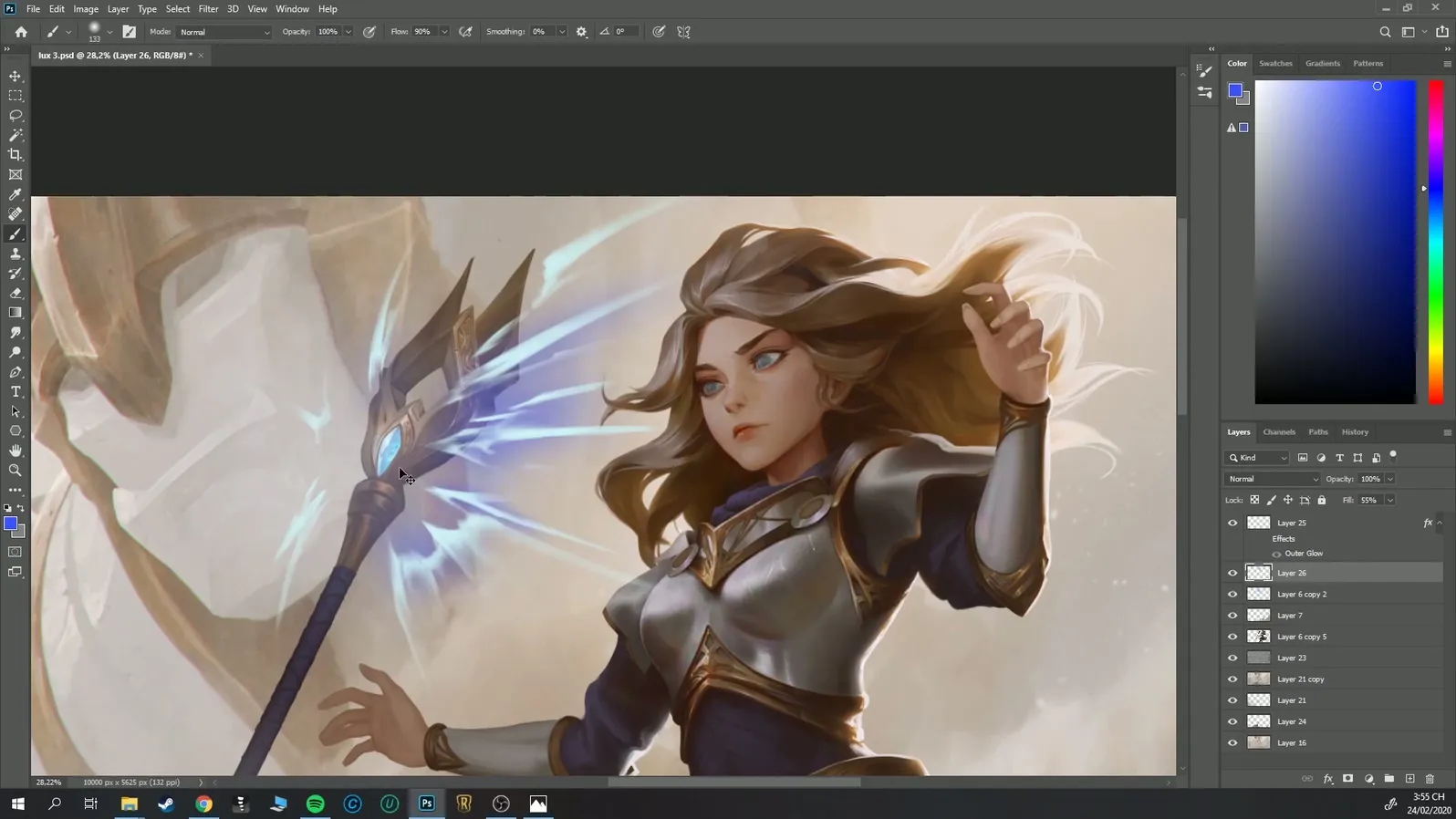Toggle visibility of Layer 7

coord(1232,616)
